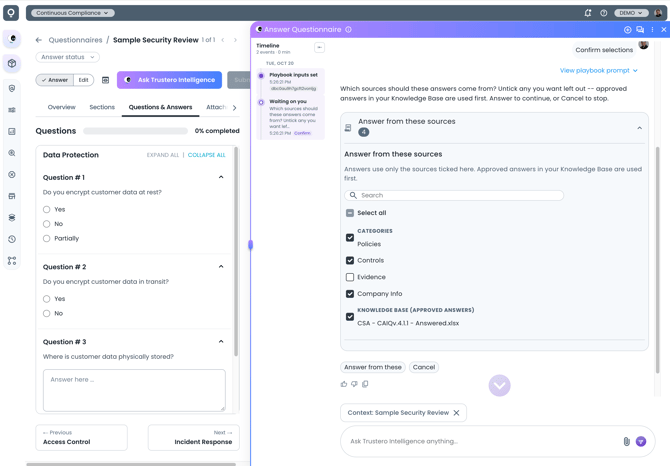Click Ask Trustero Intelligence button

coord(169,80)
